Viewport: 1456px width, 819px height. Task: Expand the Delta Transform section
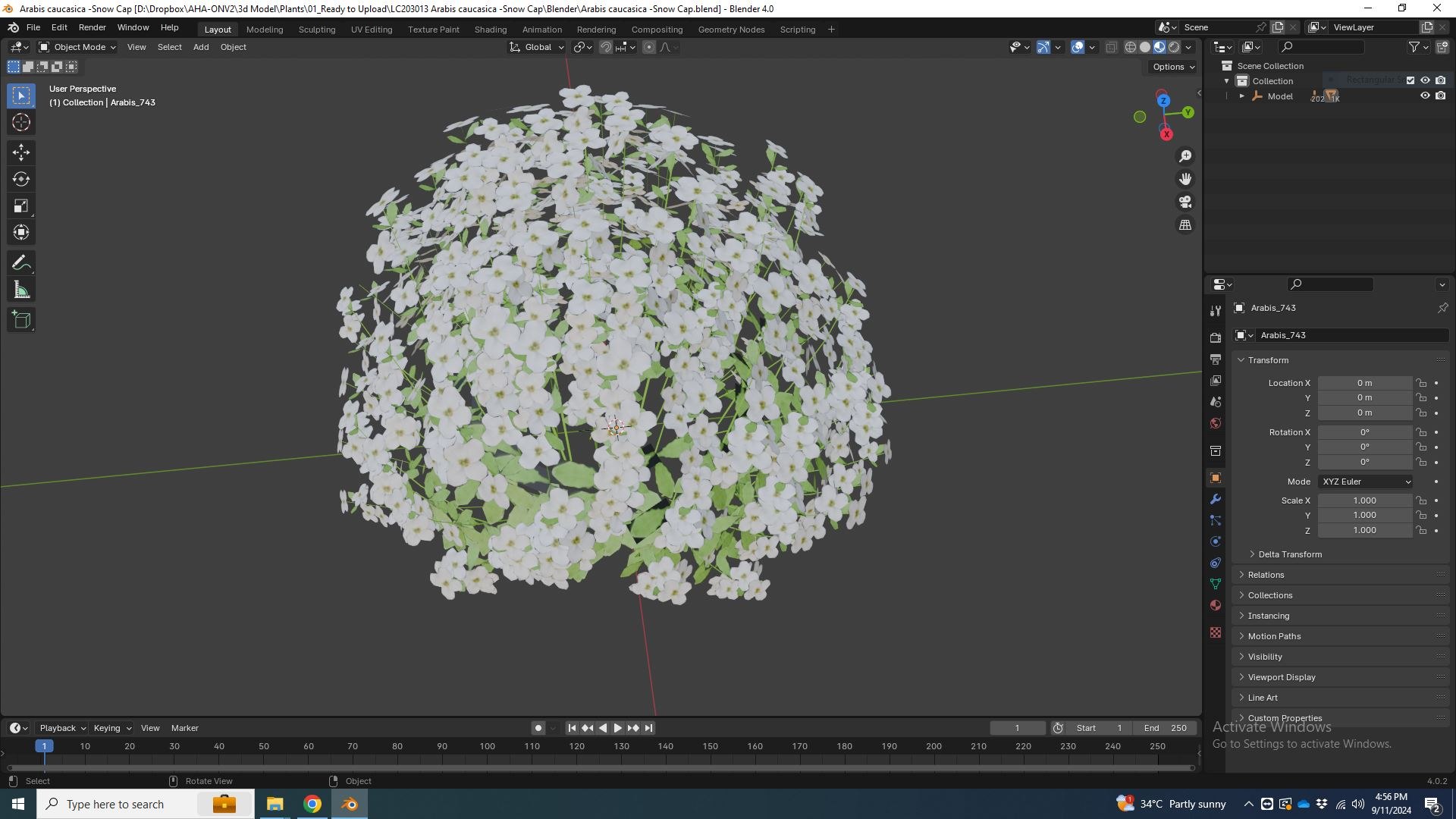coord(1290,554)
